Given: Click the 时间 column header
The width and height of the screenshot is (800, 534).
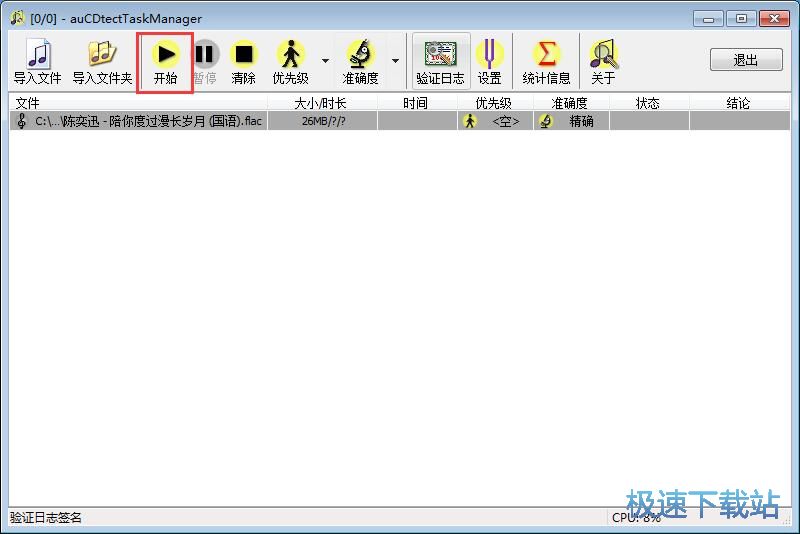Looking at the screenshot, I should click(x=417, y=103).
